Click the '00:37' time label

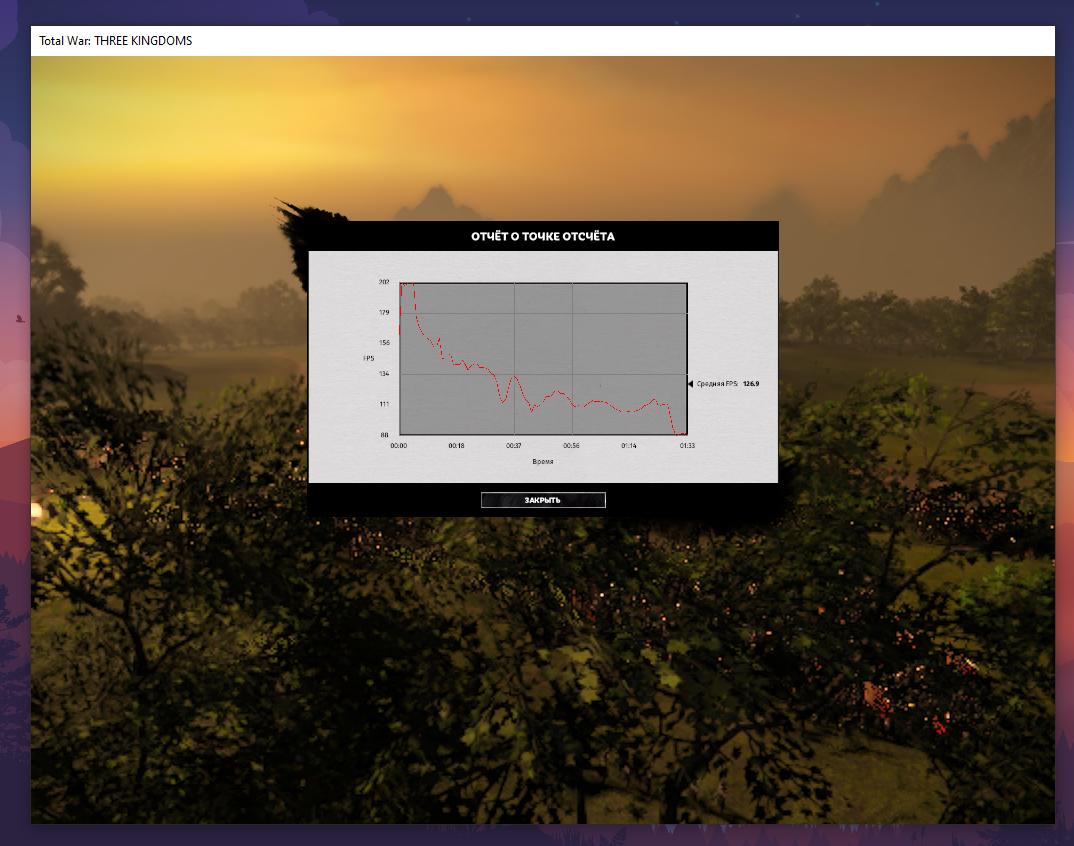514,445
